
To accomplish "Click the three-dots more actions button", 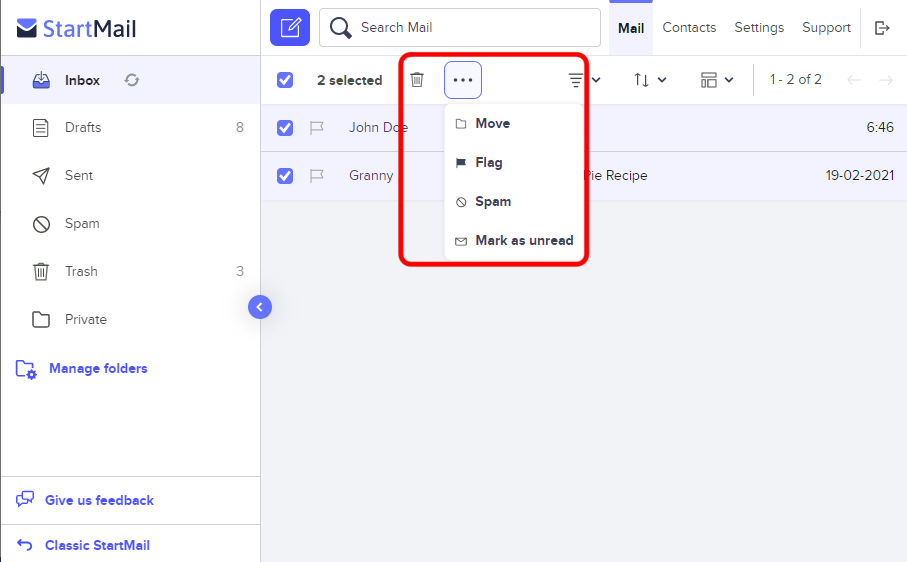I will click(463, 80).
